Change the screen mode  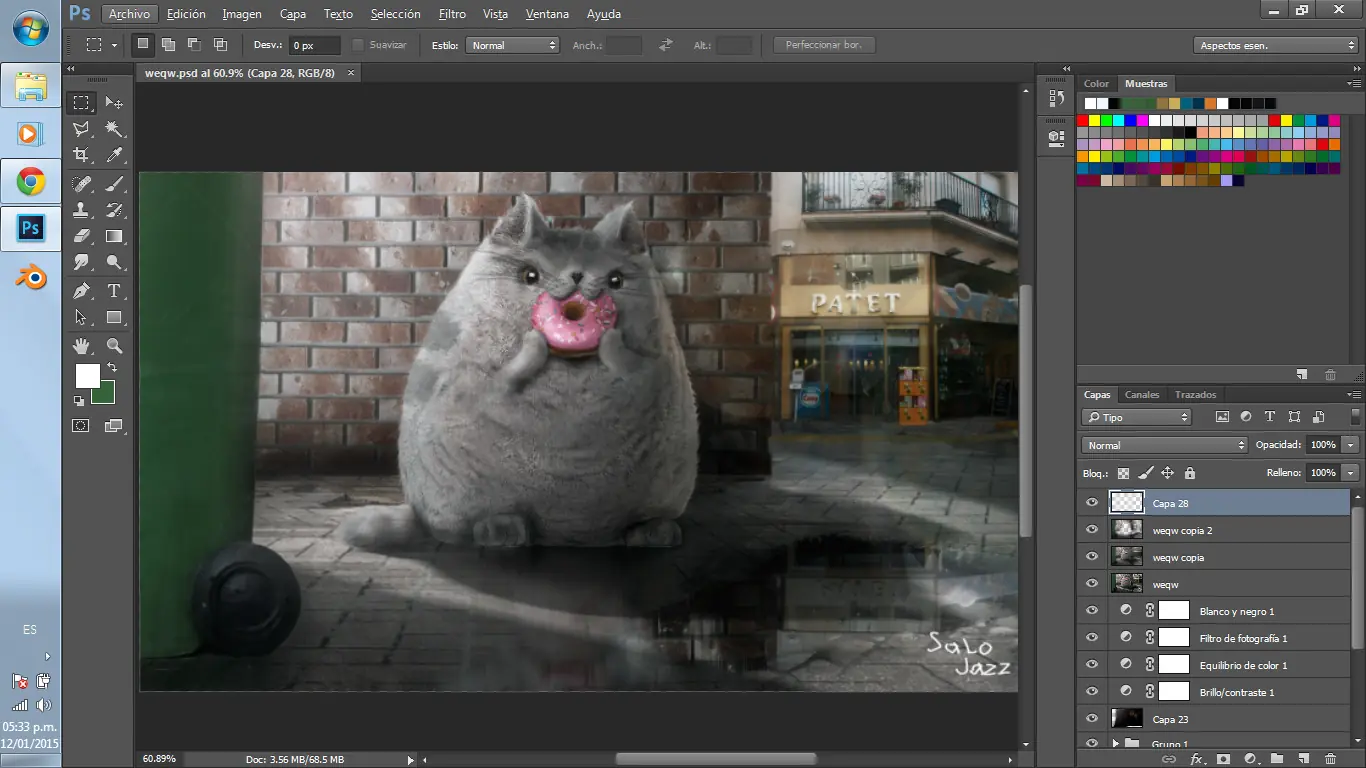[113, 426]
